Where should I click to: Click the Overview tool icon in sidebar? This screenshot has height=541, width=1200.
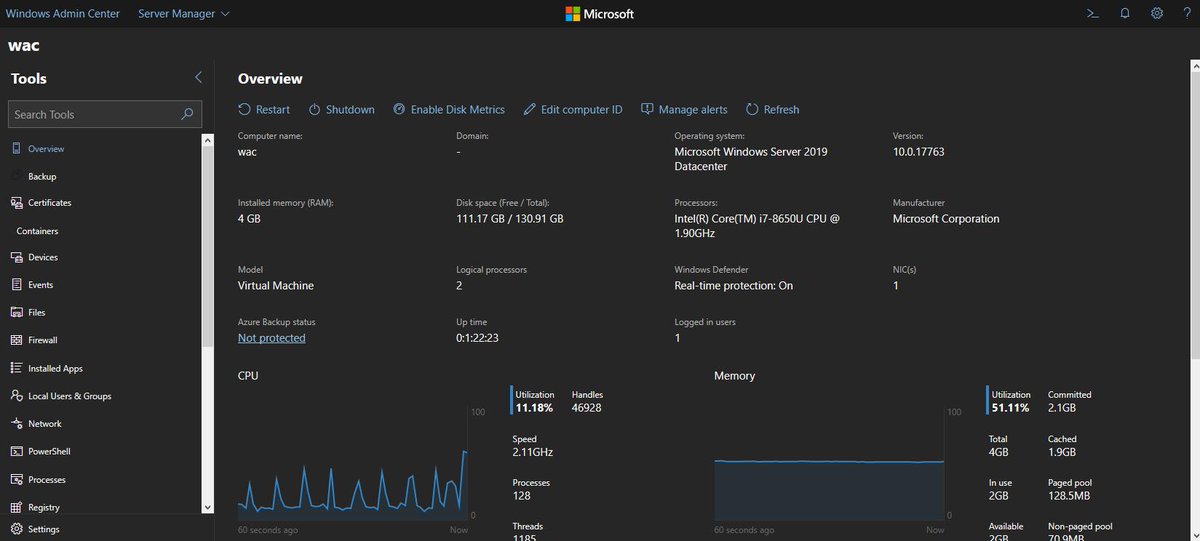17,148
